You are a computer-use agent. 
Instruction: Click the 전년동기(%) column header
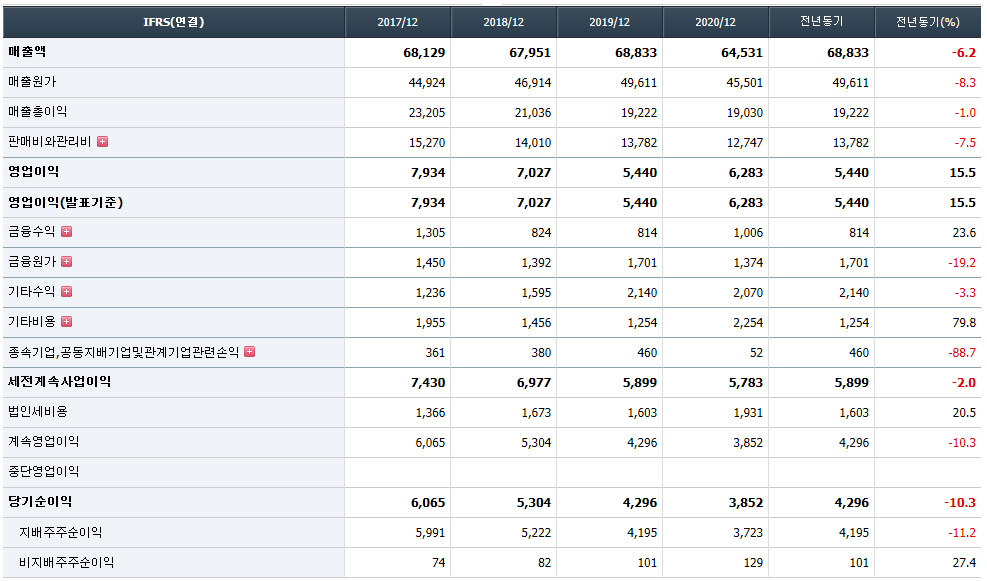[928, 22]
